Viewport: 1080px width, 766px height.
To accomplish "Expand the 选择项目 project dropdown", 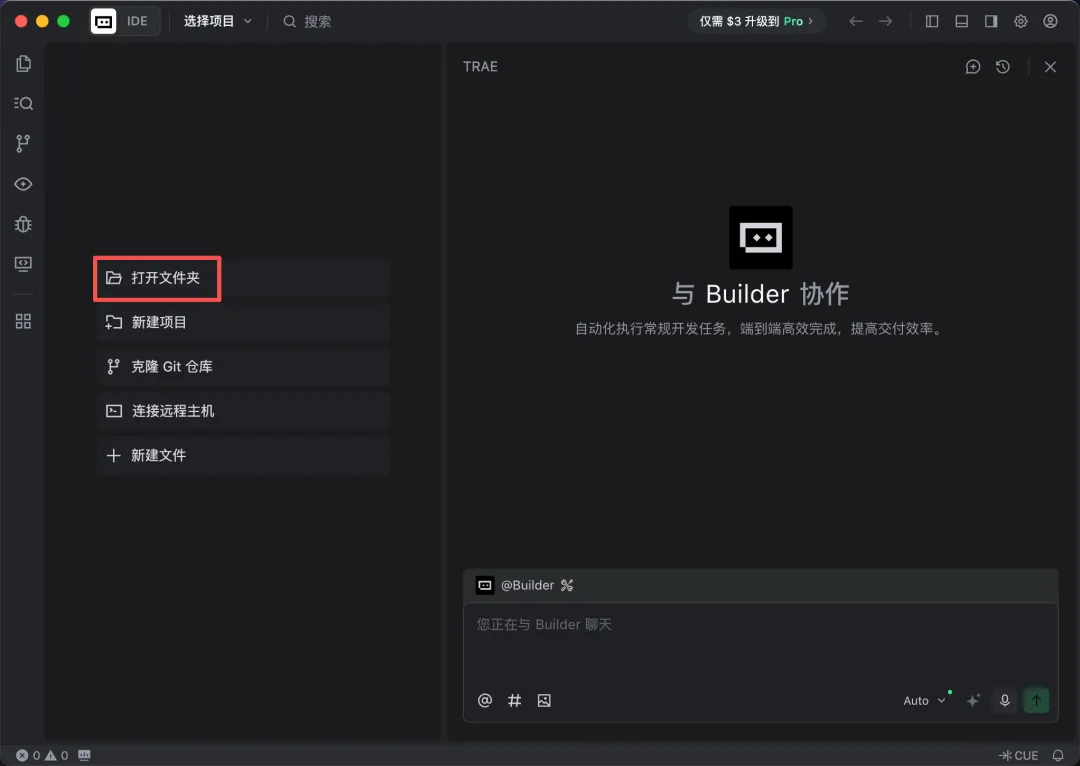I will coord(218,21).
